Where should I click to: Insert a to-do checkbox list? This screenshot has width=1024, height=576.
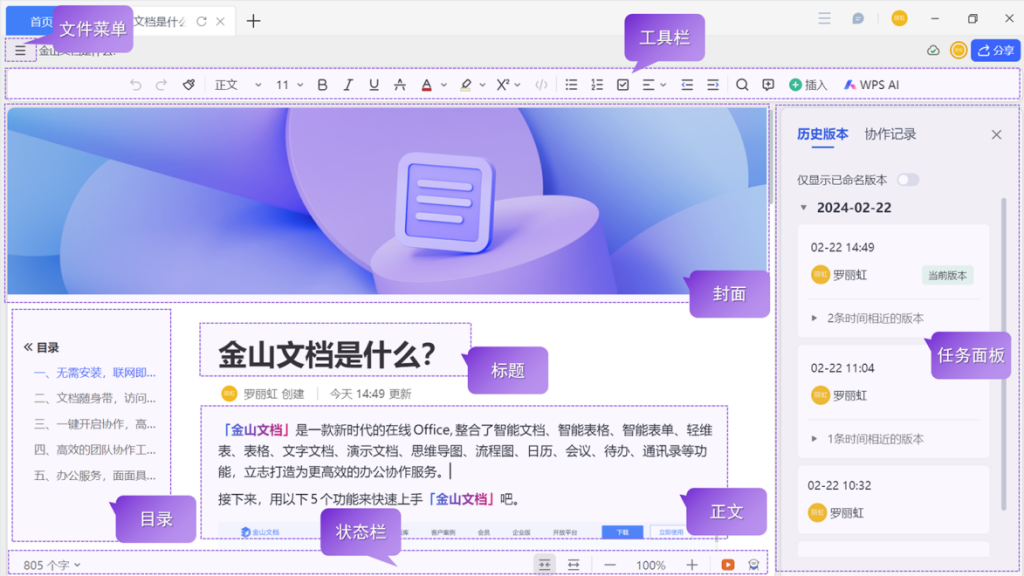coord(623,85)
